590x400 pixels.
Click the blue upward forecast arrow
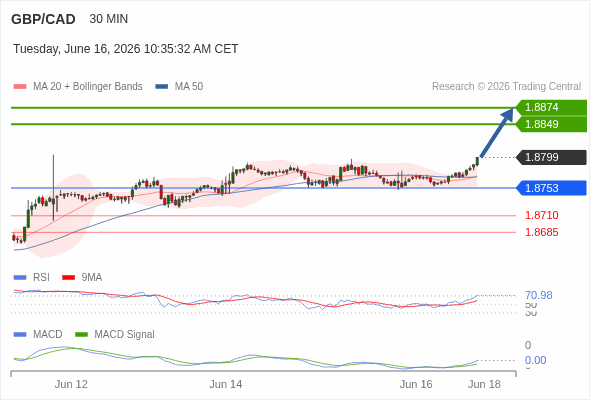coord(497,132)
